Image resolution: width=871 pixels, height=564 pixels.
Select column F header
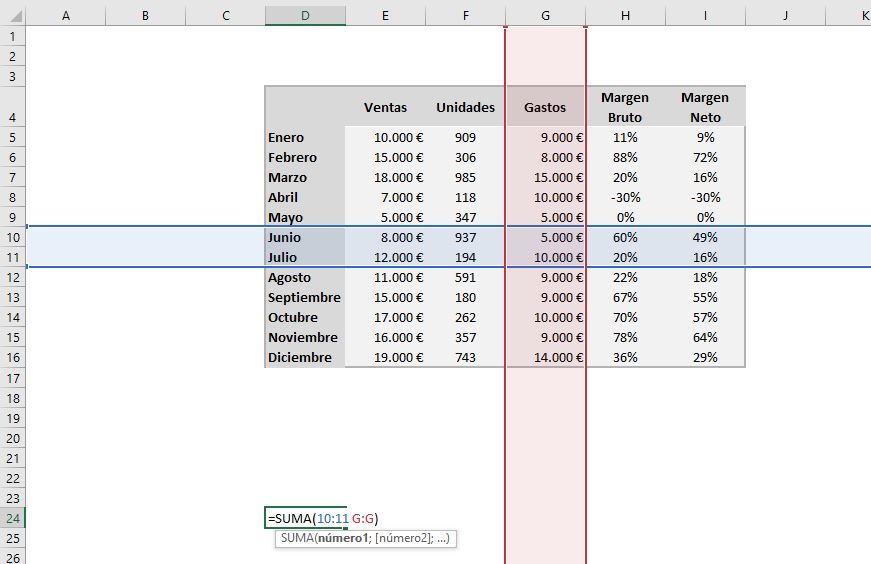(x=465, y=16)
